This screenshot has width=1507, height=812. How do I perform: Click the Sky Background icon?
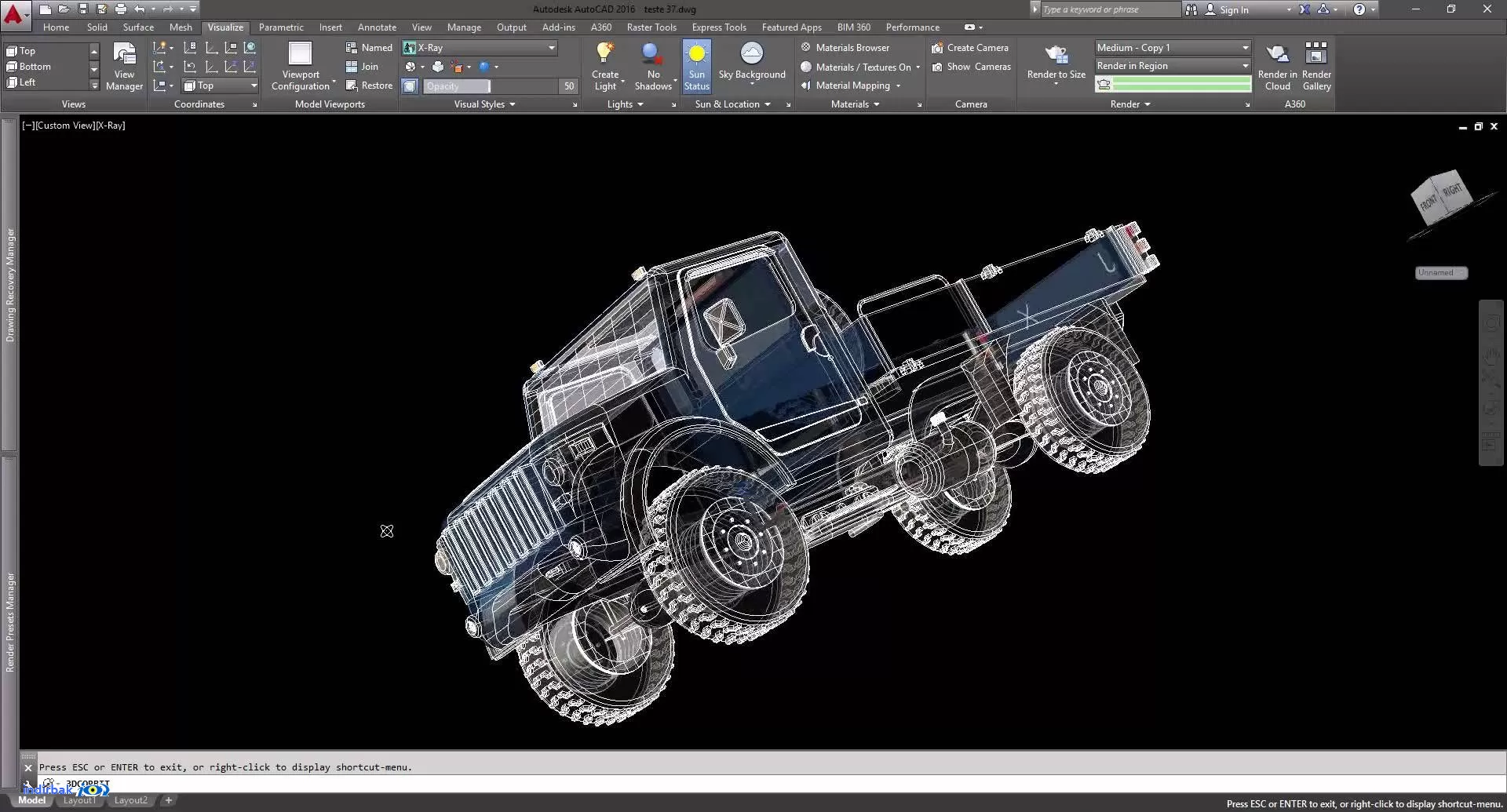(751, 53)
